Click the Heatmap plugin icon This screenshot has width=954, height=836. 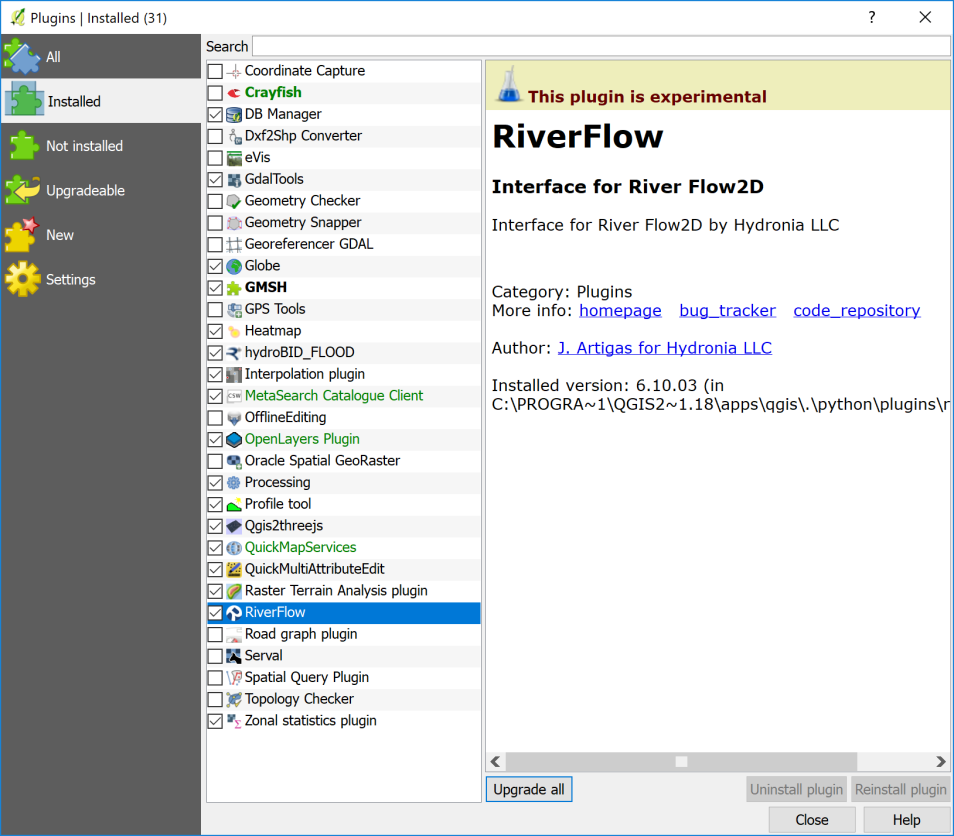(234, 331)
